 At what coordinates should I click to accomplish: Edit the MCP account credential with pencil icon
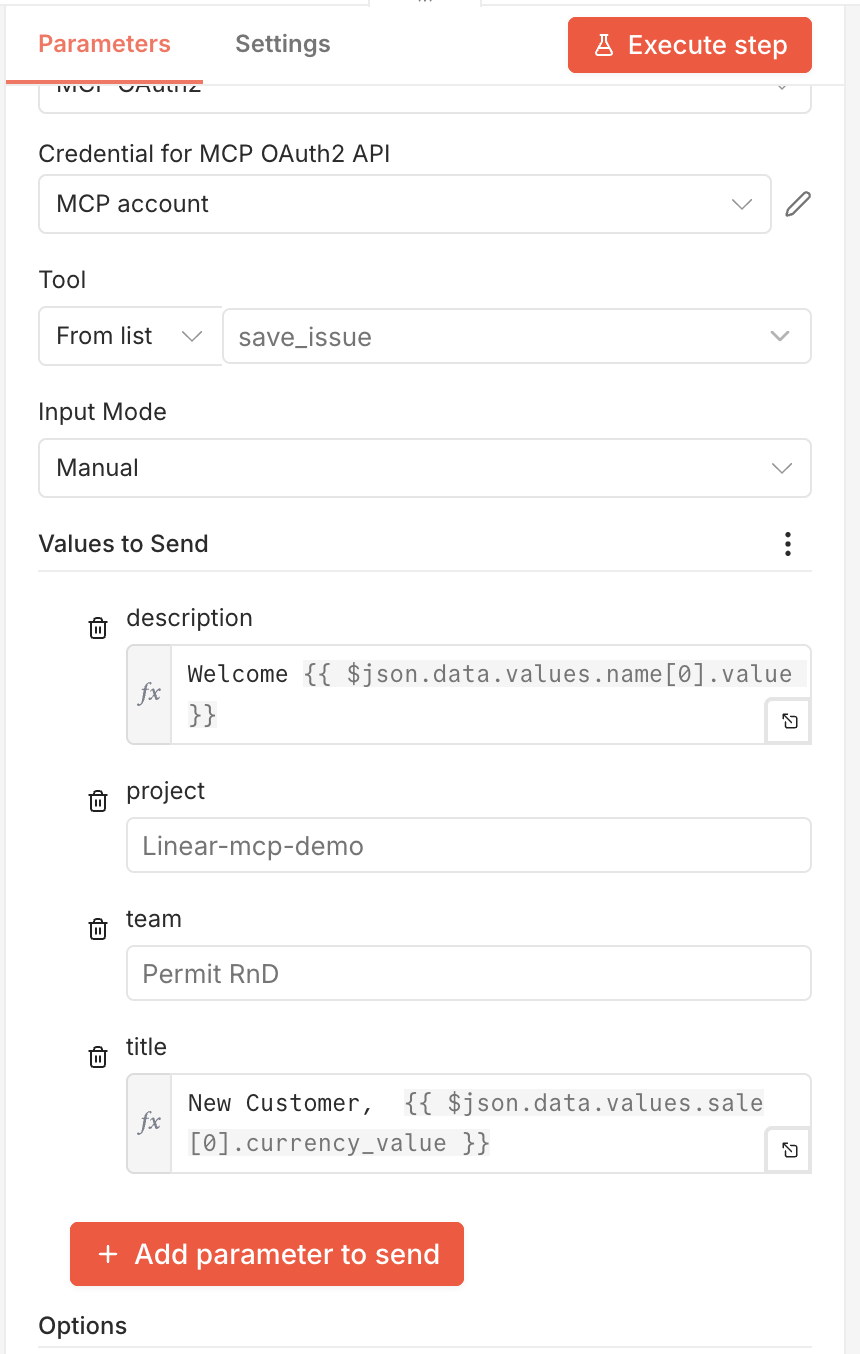coord(797,204)
